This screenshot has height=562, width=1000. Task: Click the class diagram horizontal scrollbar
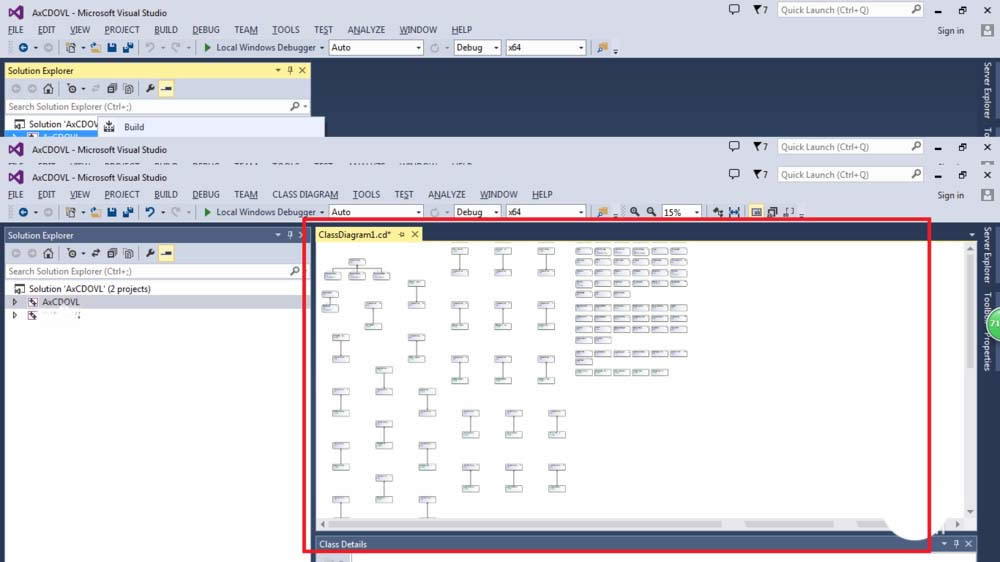pyautogui.click(x=640, y=524)
